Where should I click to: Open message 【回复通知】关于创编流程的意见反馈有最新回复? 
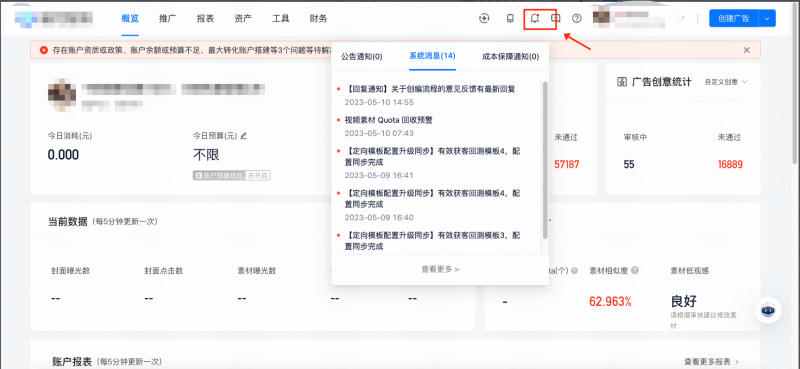(430, 89)
